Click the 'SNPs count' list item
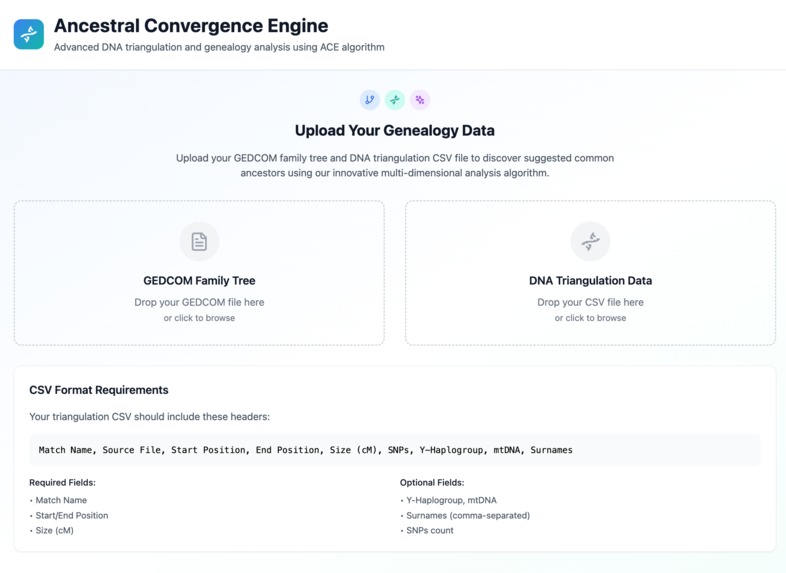The height and width of the screenshot is (573, 786). click(430, 530)
